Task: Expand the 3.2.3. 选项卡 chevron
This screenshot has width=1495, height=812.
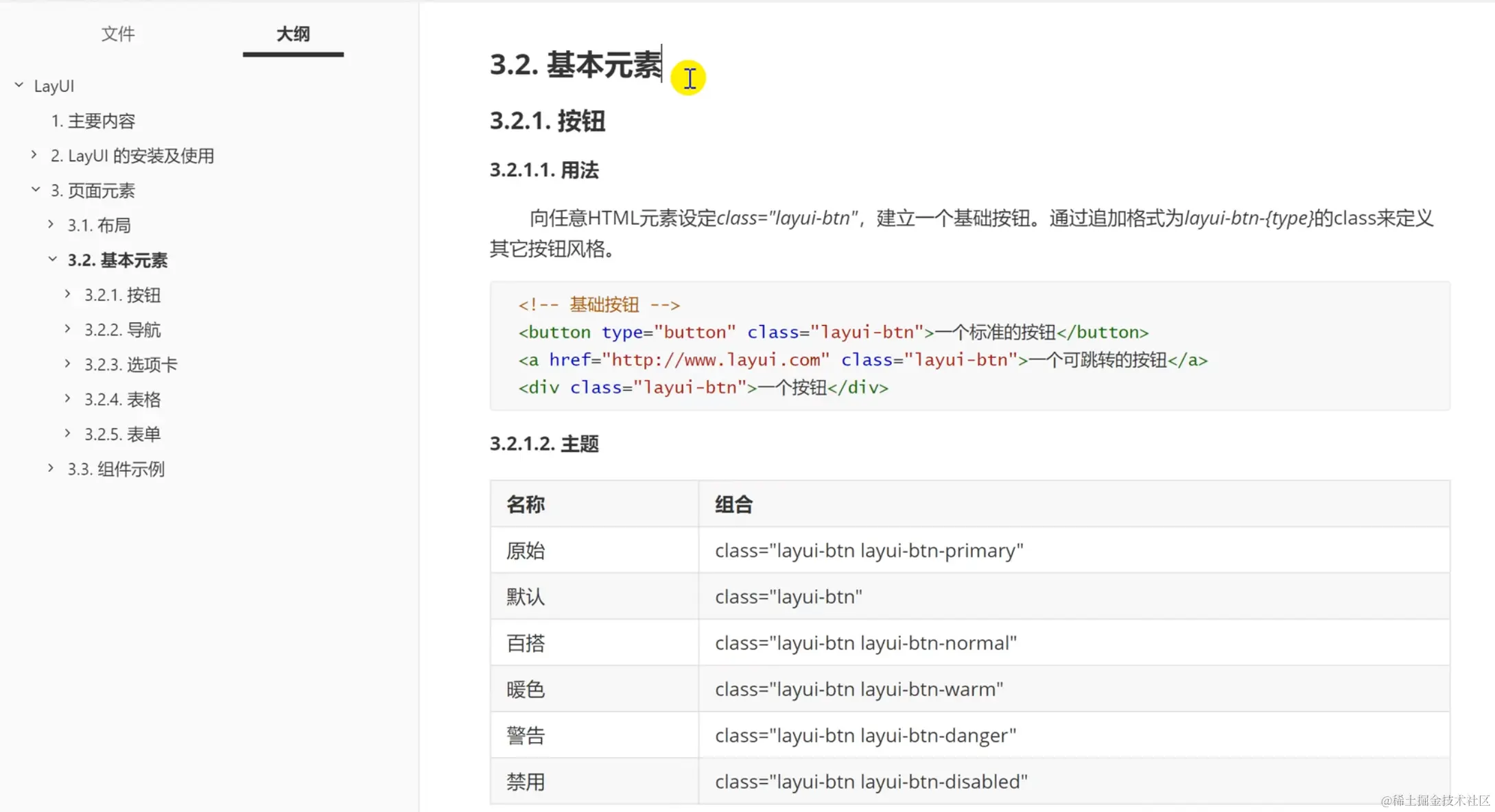Action: [x=67, y=363]
